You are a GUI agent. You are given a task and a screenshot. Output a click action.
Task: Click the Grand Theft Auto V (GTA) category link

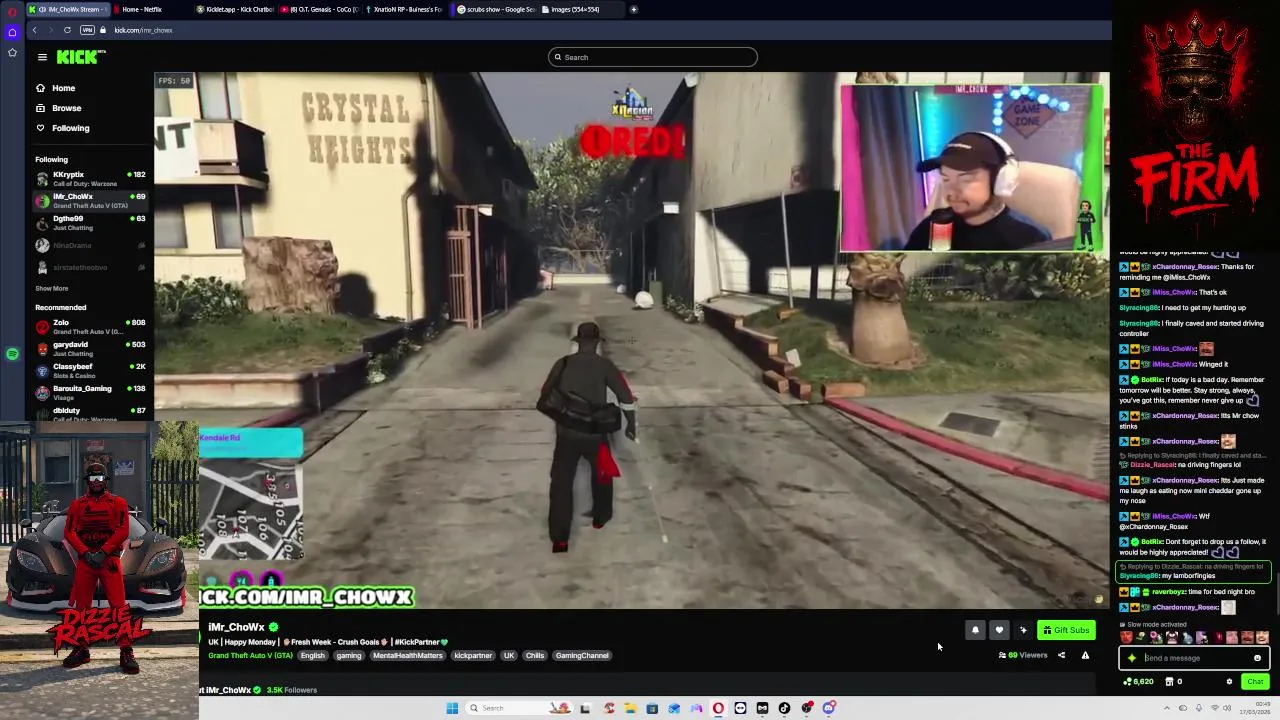tap(250, 655)
